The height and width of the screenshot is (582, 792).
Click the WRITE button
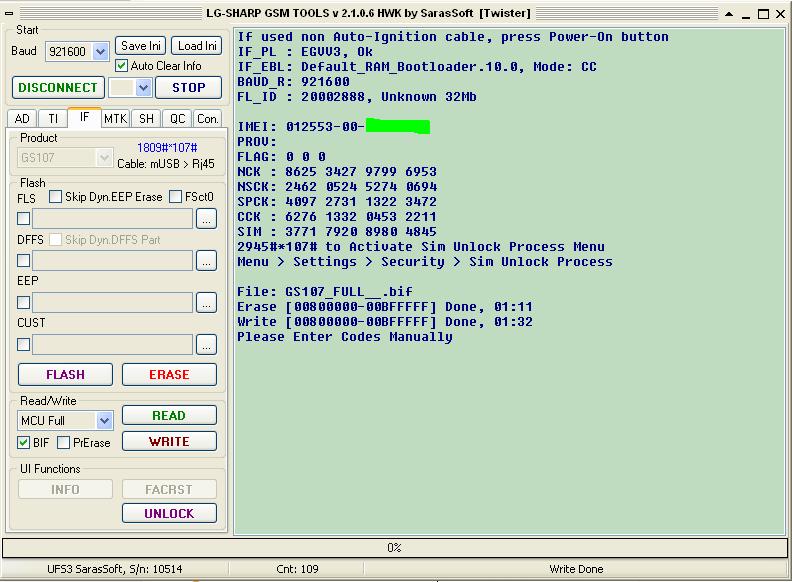coord(169,442)
